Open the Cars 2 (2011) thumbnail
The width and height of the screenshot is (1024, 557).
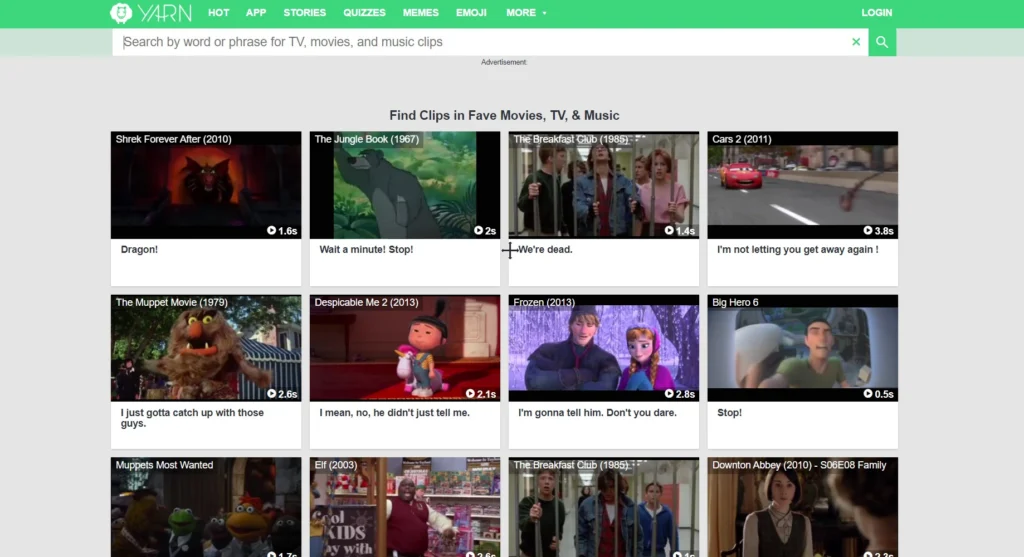tap(803, 185)
